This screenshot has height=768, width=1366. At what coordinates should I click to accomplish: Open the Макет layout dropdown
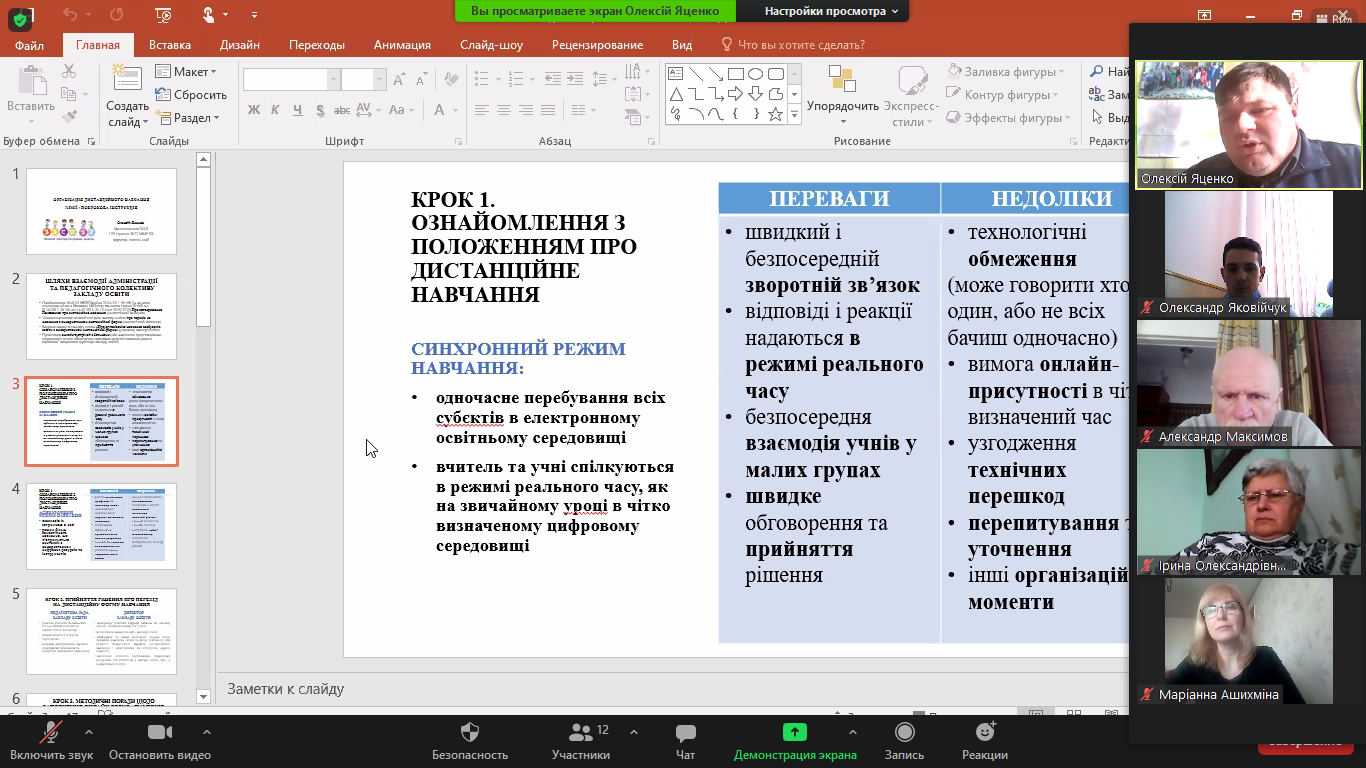coord(187,72)
